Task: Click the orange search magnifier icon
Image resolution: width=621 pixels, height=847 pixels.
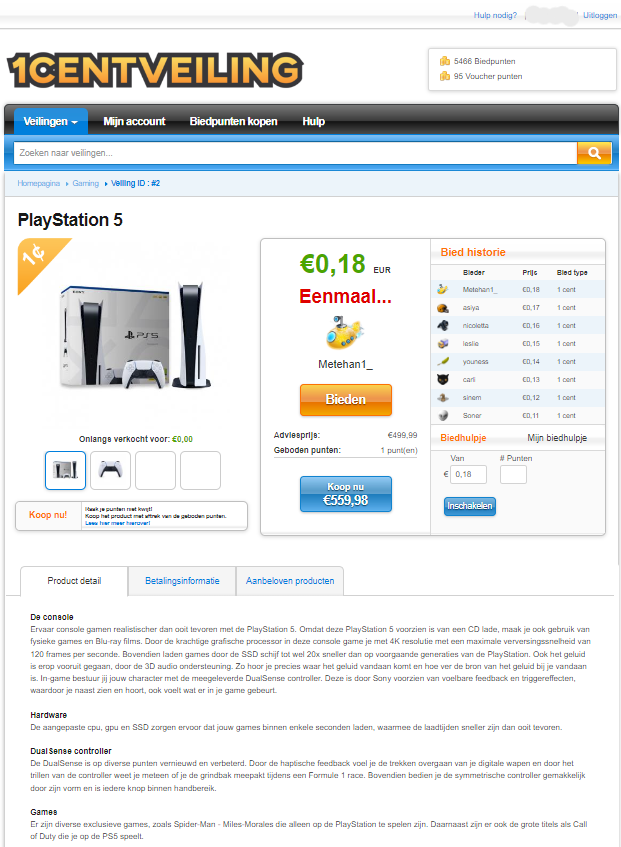Action: [x=594, y=153]
